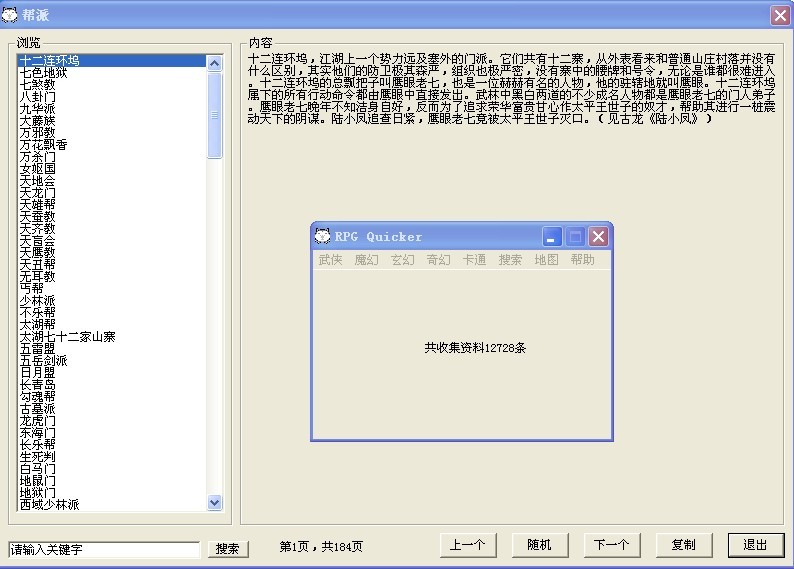Select 万杀门 in the list

coord(112,157)
